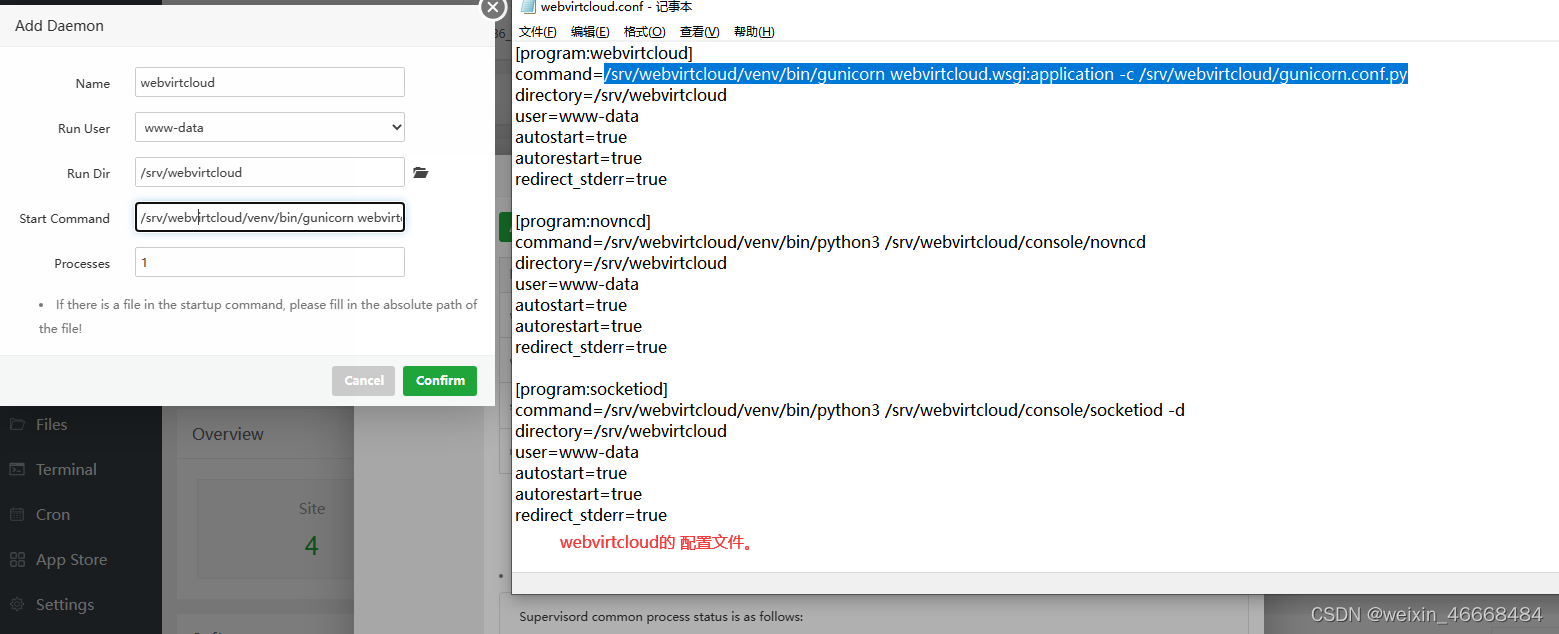Click the Site count 4

pos(311,546)
